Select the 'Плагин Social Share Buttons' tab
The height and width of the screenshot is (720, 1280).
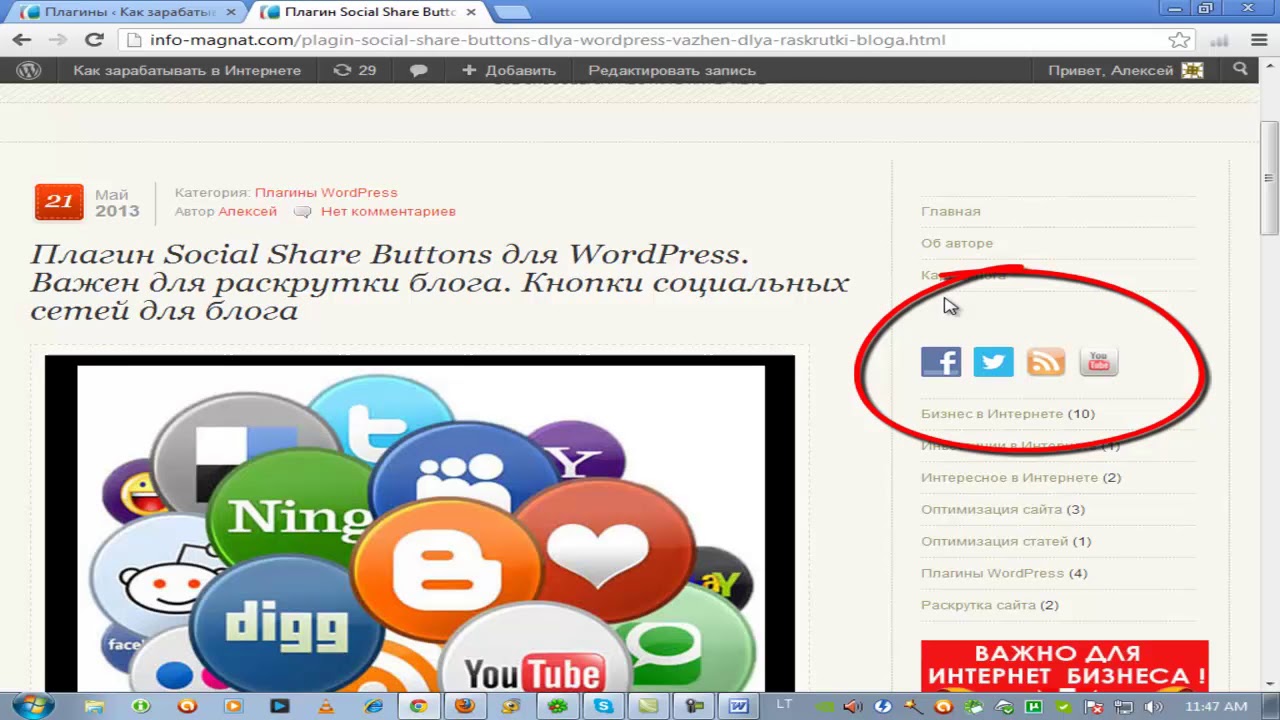(x=370, y=12)
